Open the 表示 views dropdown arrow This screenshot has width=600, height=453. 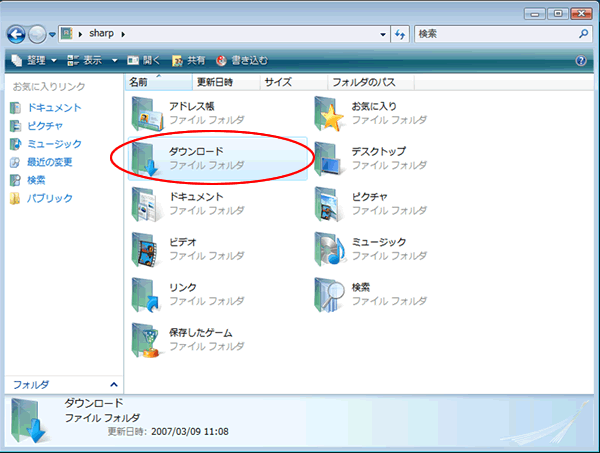(x=114, y=60)
